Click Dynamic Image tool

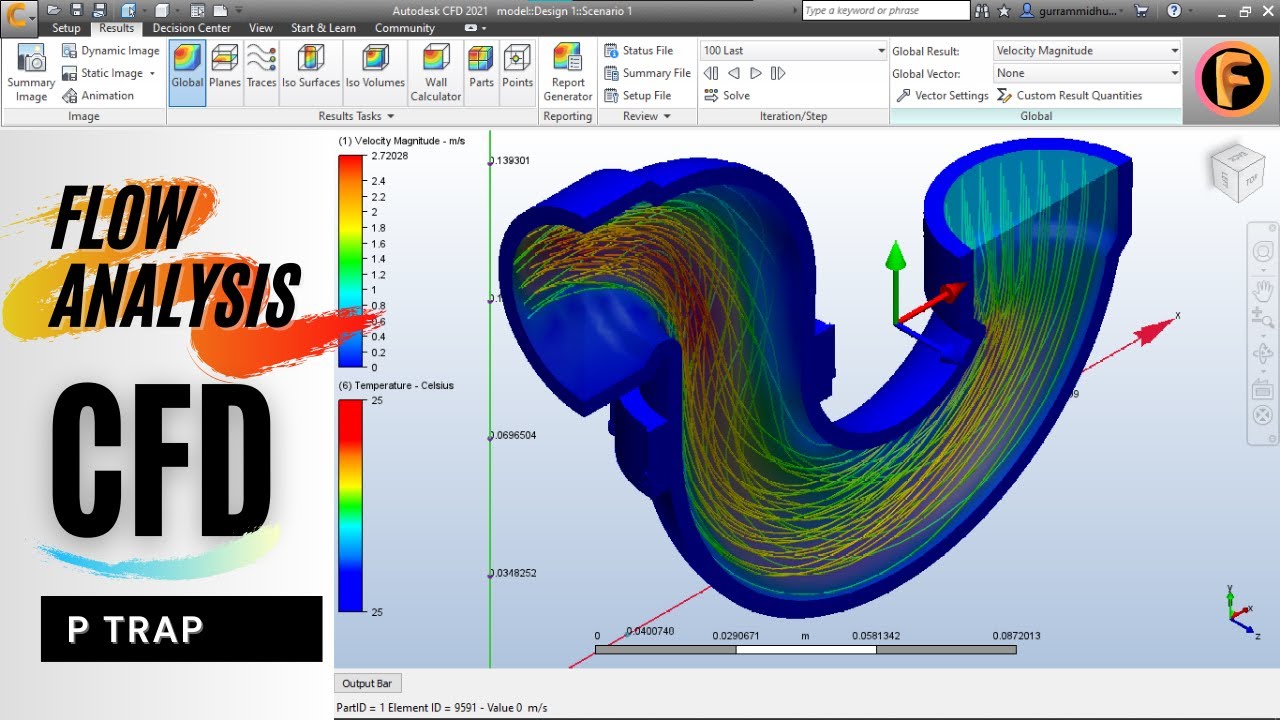click(x=111, y=50)
